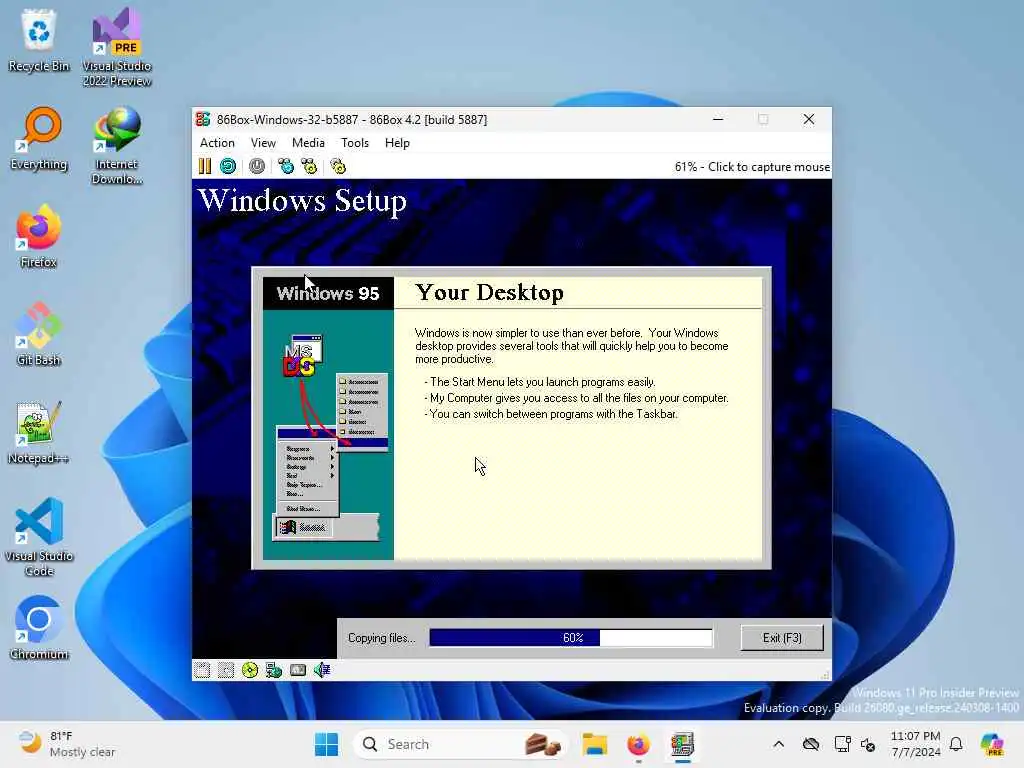Click the gray device status bar icon

point(298,670)
